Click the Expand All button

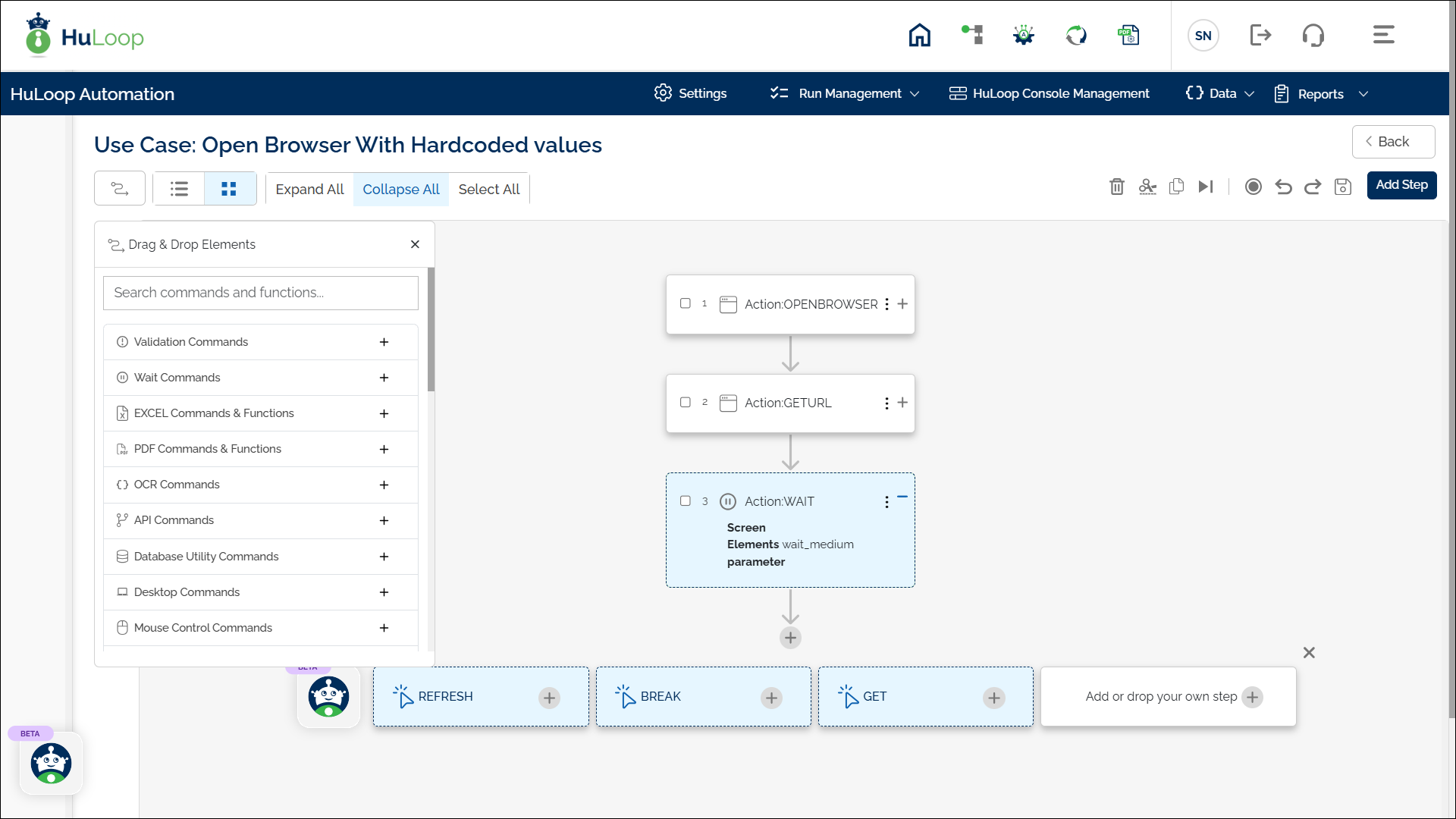tap(309, 189)
